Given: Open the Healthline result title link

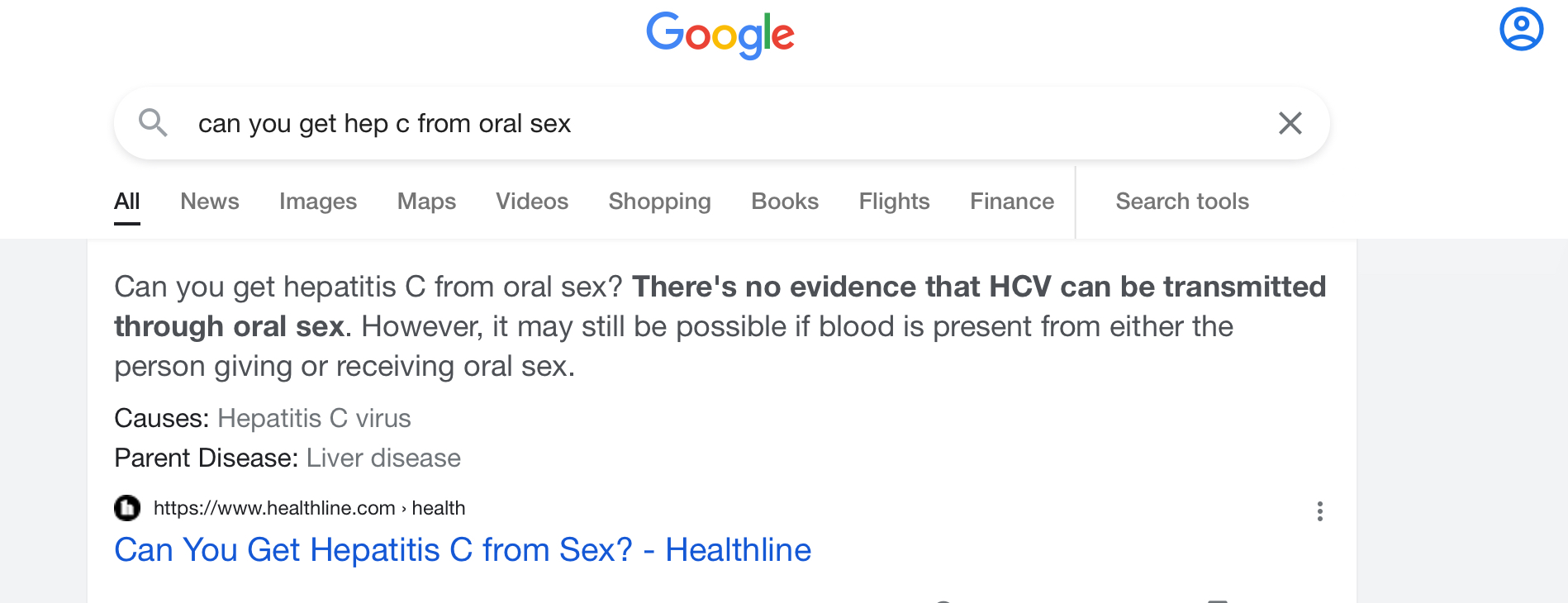Looking at the screenshot, I should coord(463,549).
